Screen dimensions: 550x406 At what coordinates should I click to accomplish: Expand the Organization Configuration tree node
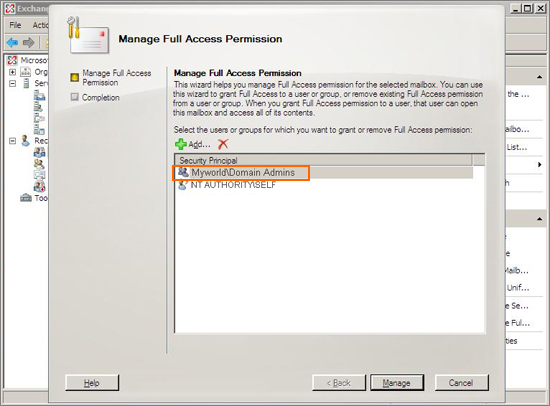[x=12, y=72]
